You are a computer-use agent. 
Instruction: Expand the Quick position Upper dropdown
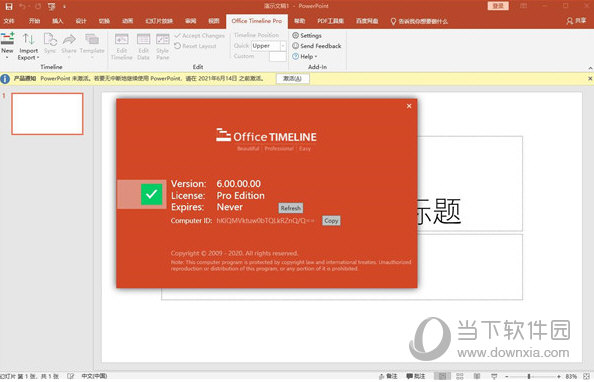click(x=283, y=46)
